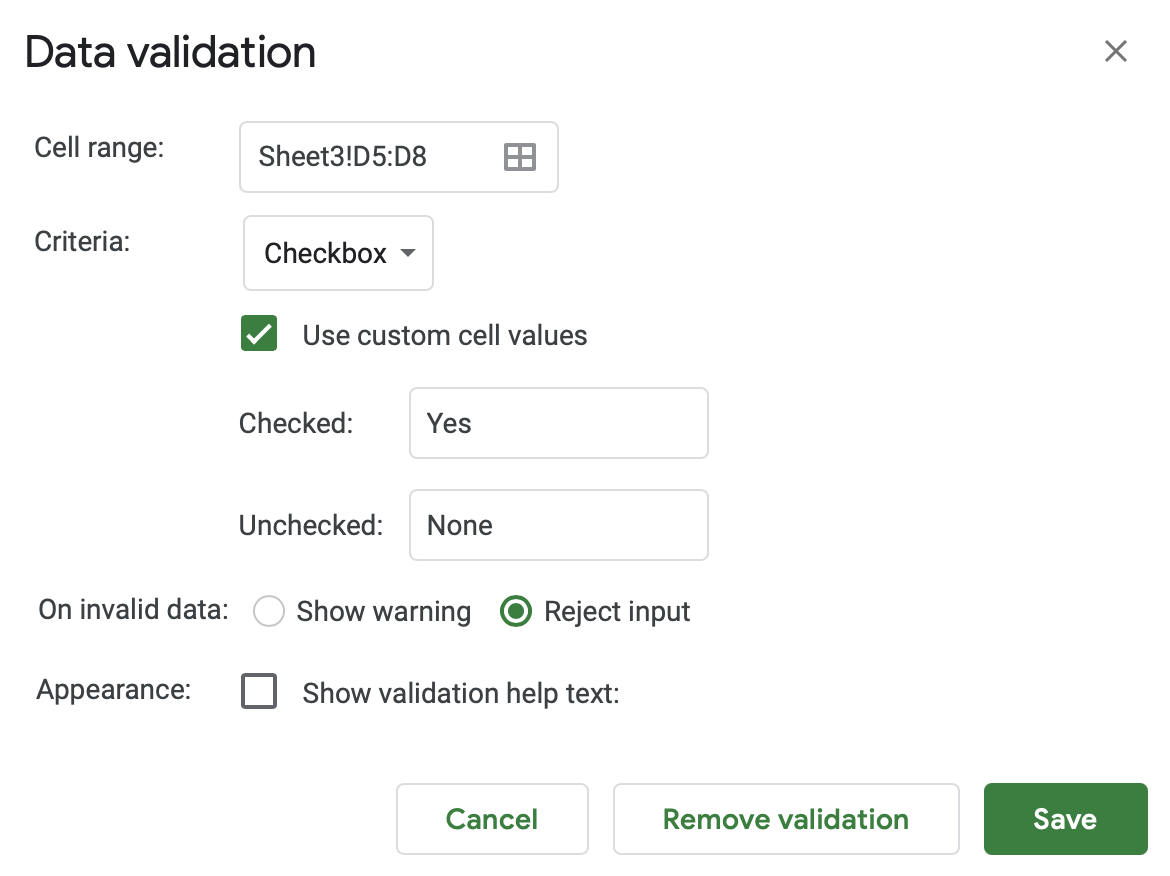
Task: Click the select data range grid icon
Action: (520, 157)
